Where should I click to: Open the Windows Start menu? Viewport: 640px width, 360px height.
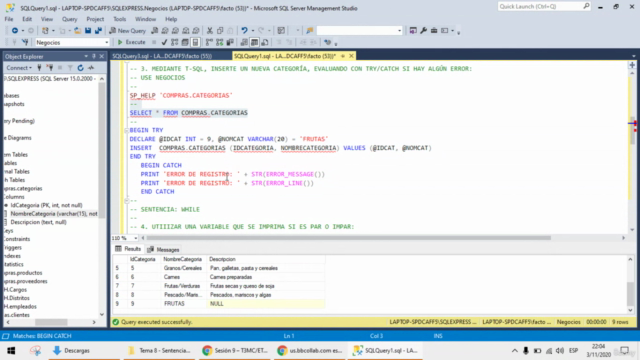click(x=11, y=351)
